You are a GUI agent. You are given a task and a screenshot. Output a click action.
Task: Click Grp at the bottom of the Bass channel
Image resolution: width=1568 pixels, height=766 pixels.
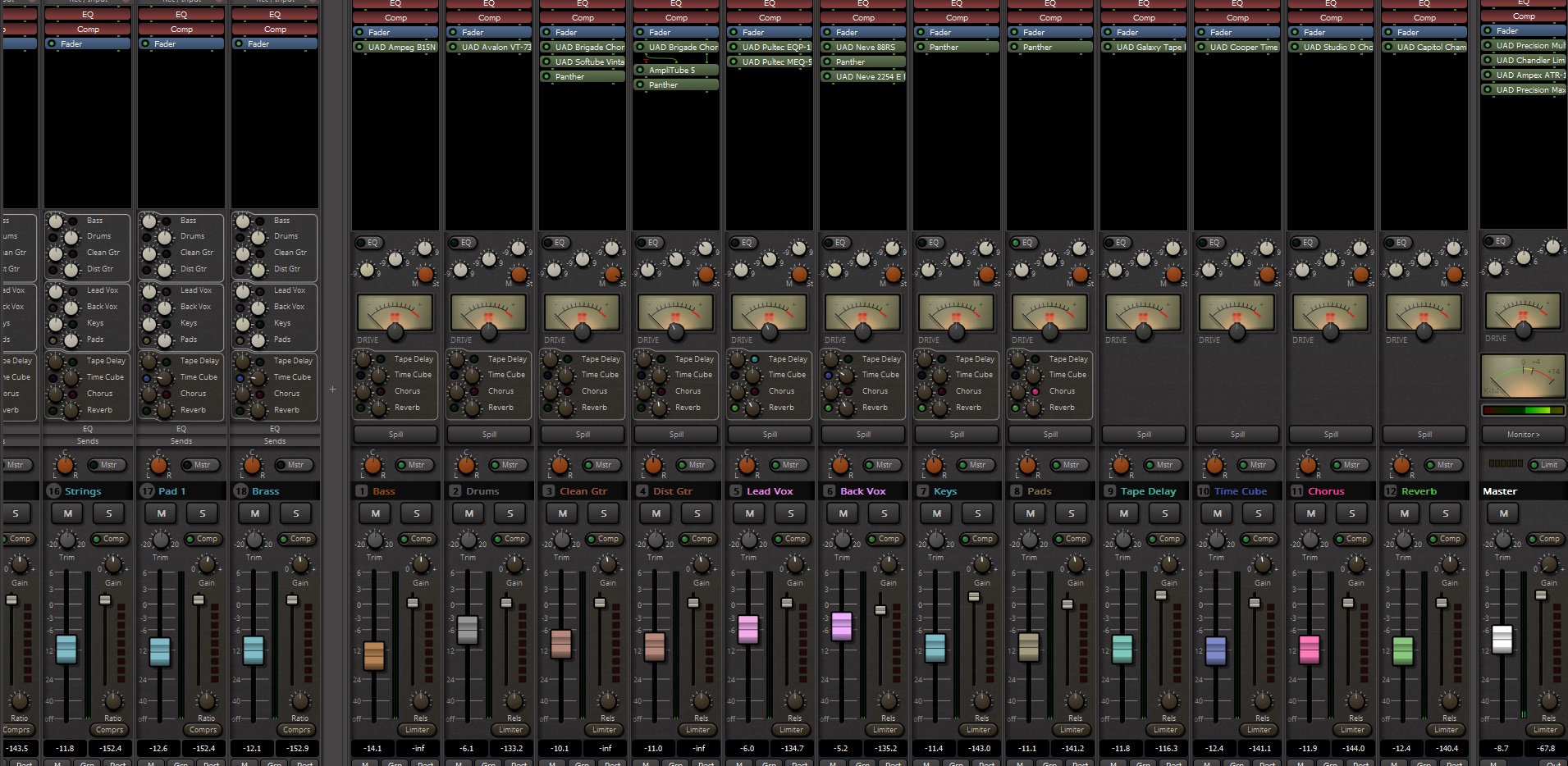tap(395, 763)
